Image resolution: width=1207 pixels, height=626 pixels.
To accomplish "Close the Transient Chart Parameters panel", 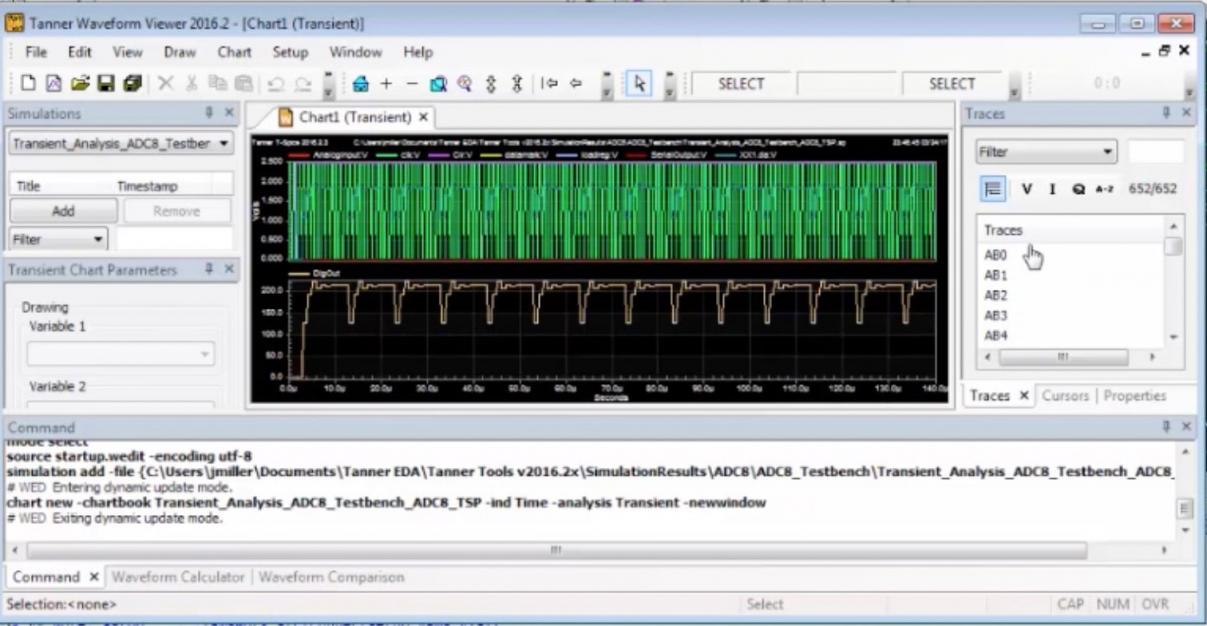I will (x=228, y=270).
